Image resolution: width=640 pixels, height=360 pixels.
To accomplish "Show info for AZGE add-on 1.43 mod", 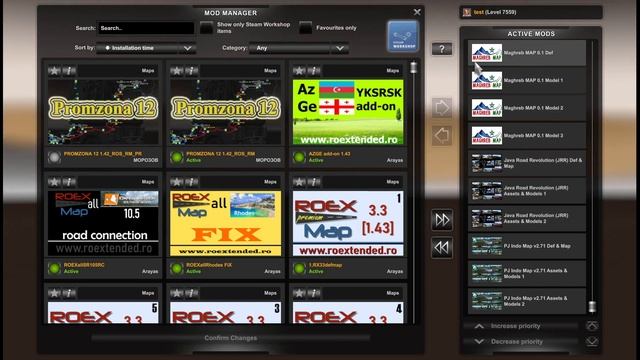I will coord(314,71).
